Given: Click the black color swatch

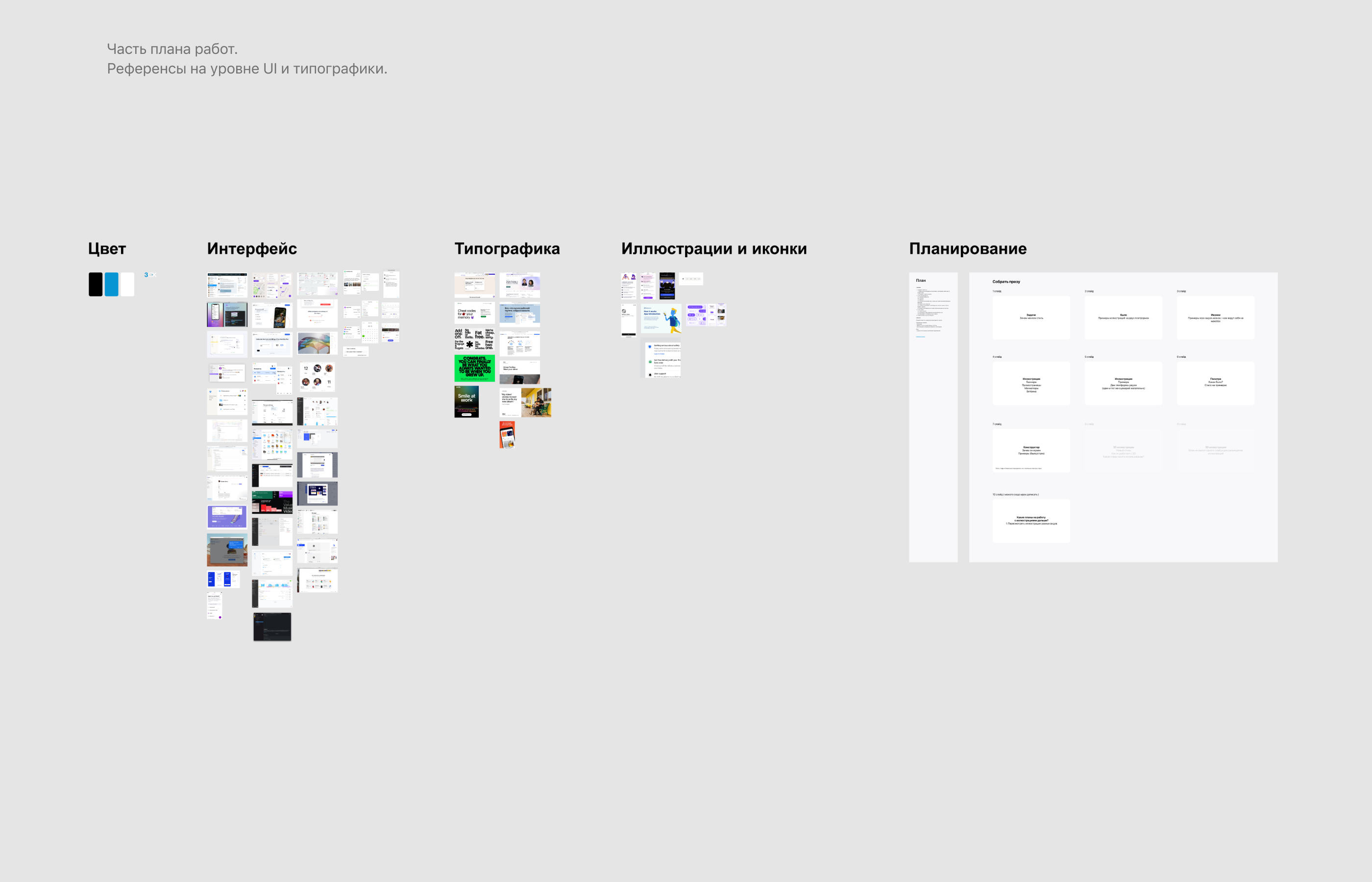Looking at the screenshot, I should [x=96, y=285].
